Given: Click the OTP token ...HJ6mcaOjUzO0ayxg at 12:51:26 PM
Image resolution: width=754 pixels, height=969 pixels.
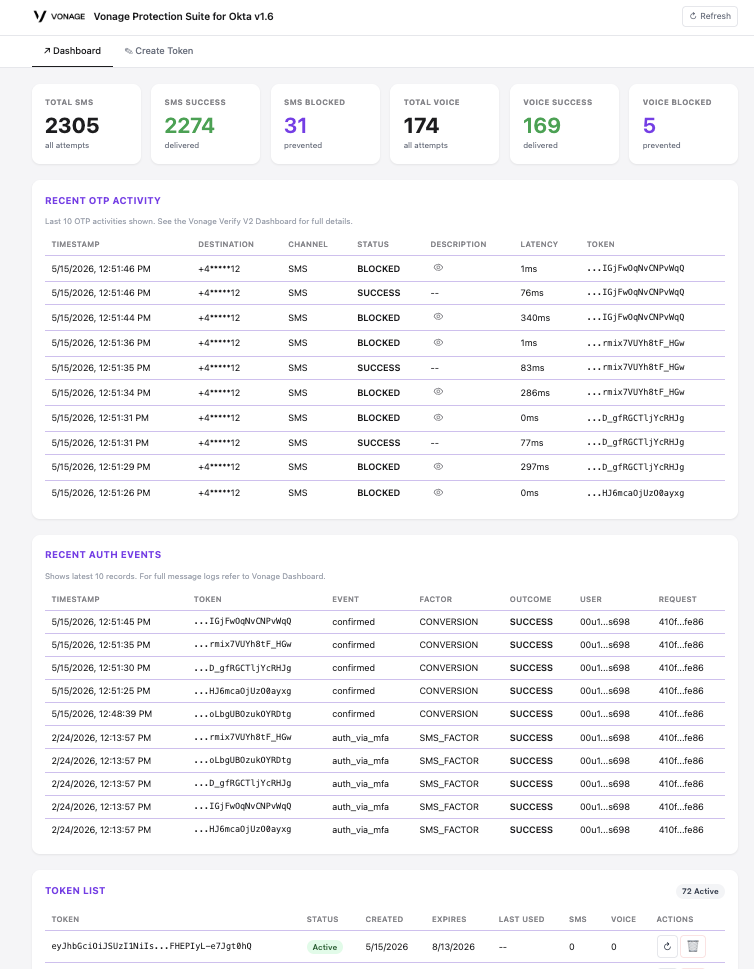Looking at the screenshot, I should 635,493.
